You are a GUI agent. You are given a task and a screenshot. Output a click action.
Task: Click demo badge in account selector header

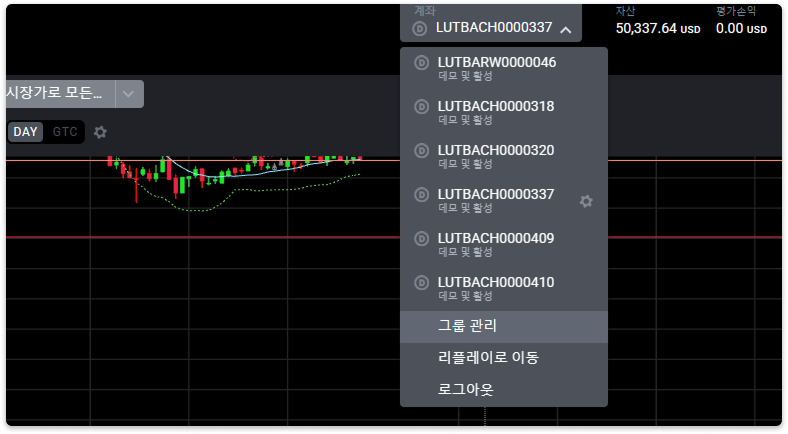(420, 29)
